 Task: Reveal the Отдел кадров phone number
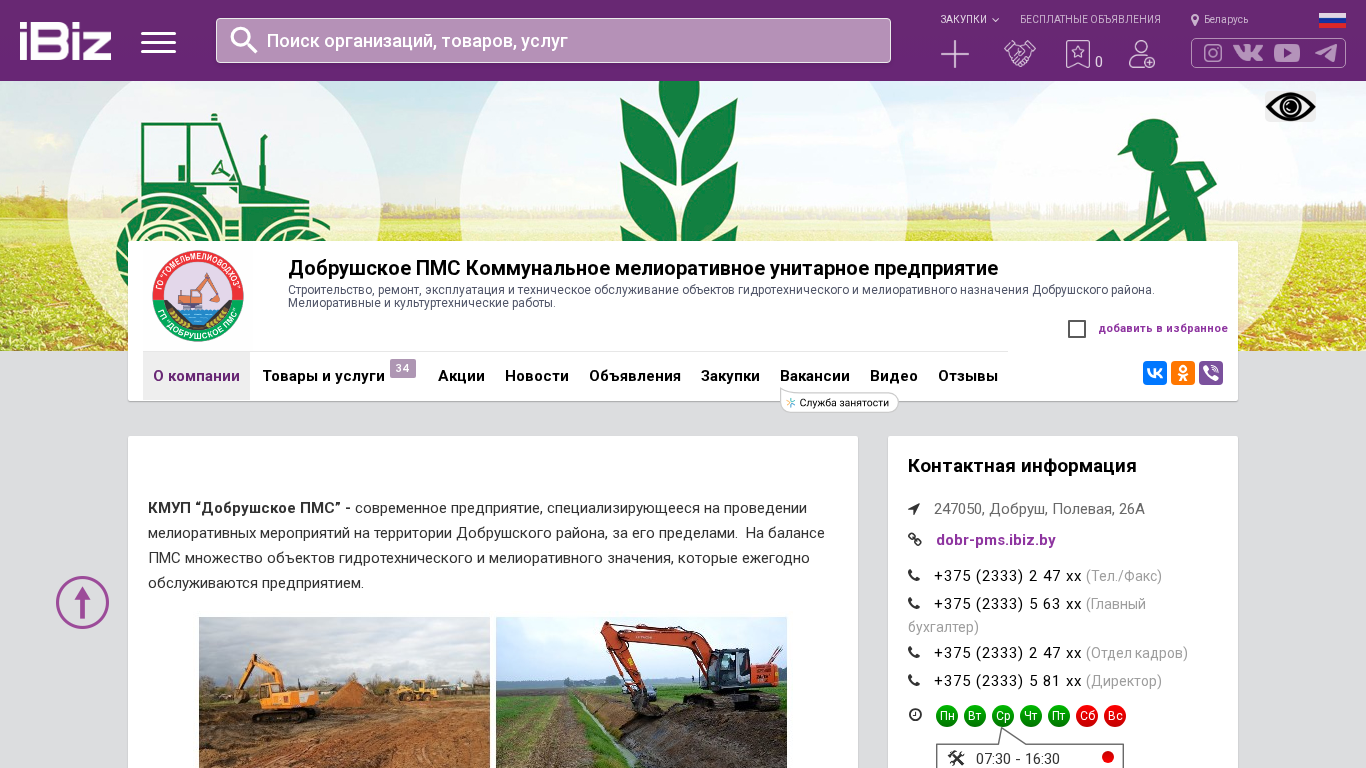(1008, 653)
